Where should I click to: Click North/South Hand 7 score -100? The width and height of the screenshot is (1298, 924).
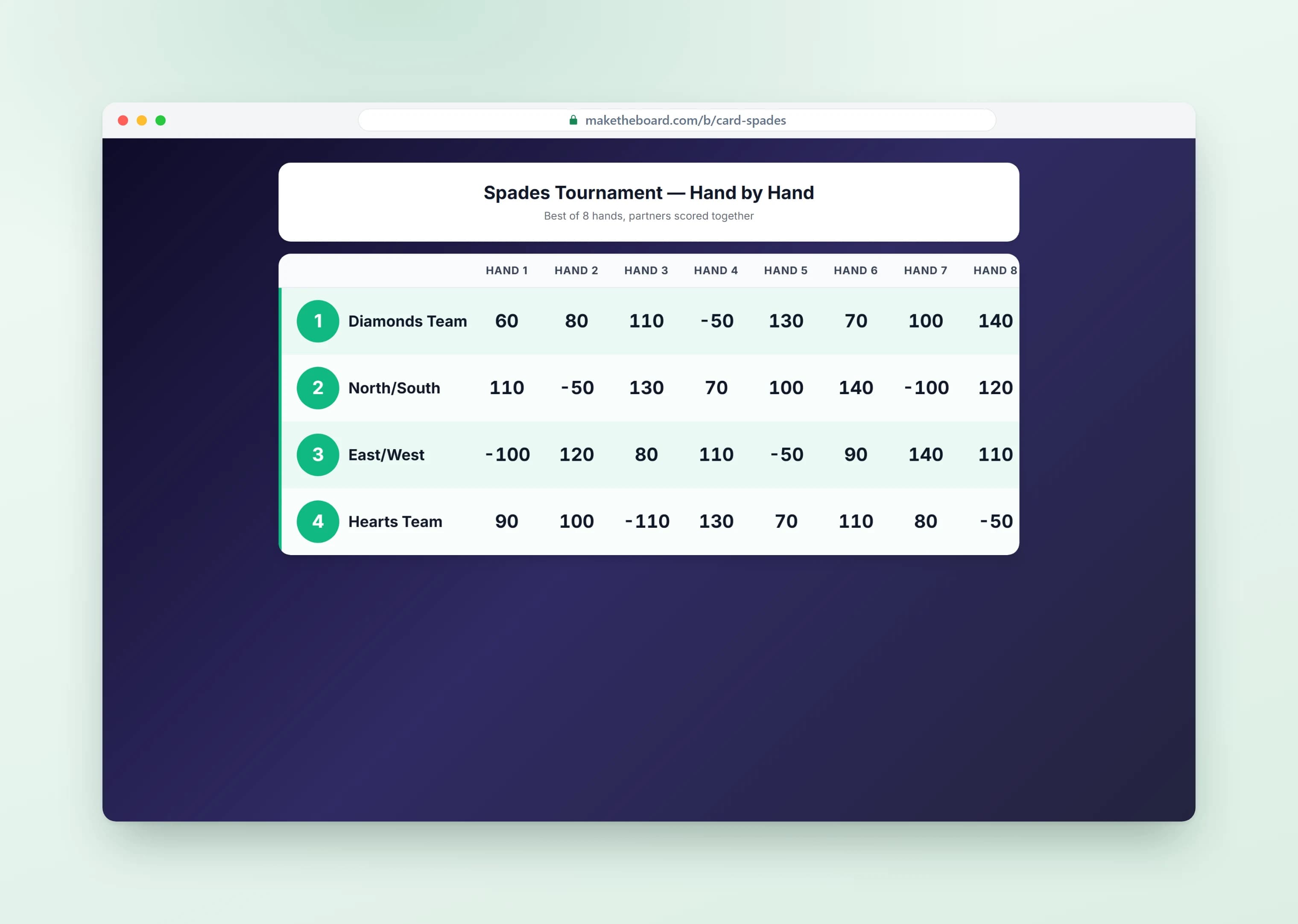[x=927, y=388]
